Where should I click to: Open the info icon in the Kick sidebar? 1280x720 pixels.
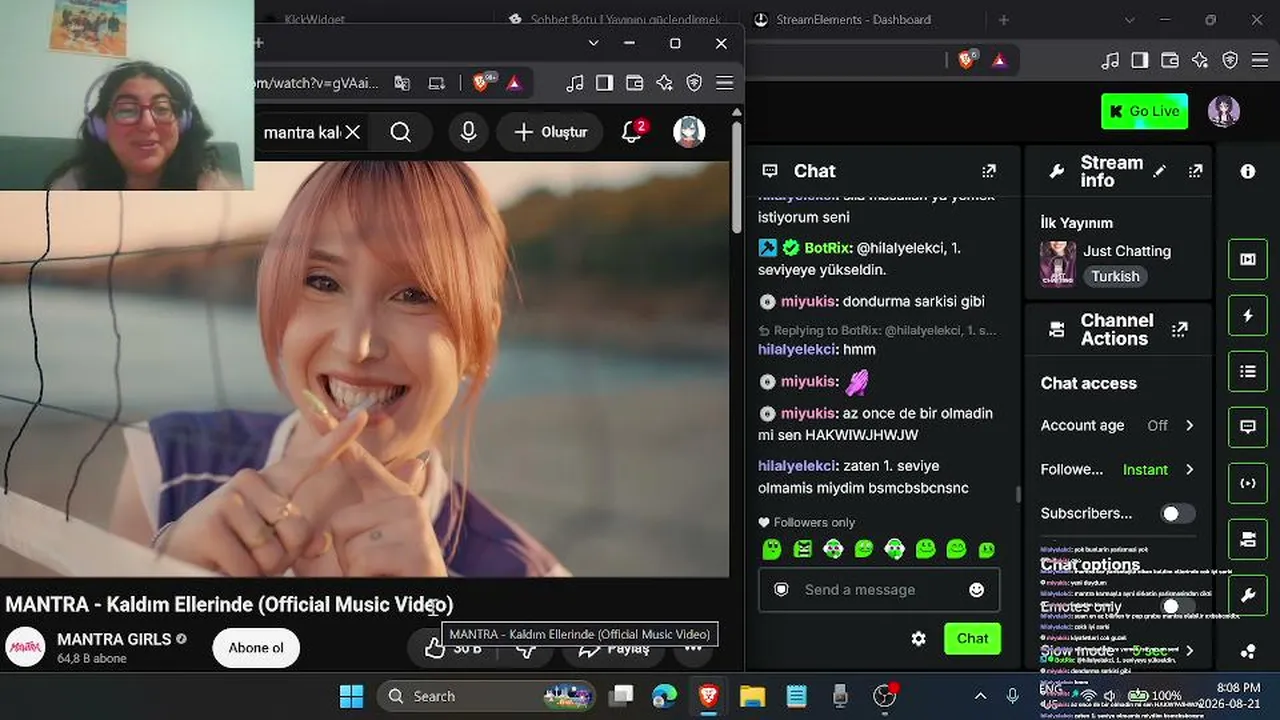pos(1248,171)
